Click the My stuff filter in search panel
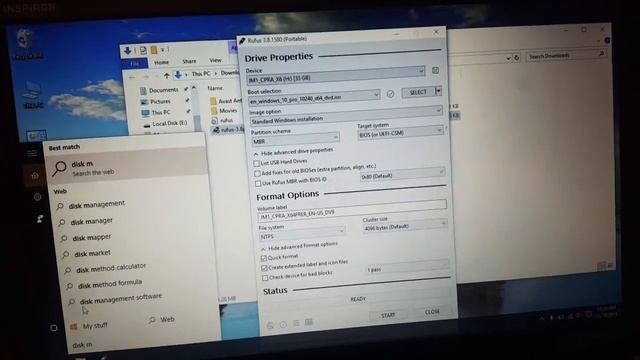Viewport: 640px width, 360px height. tap(89, 326)
